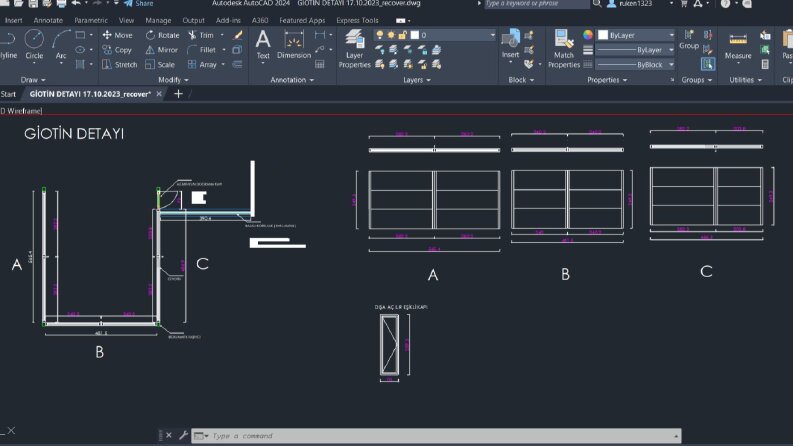Open the current layer dropdown list
Screen dimensions: 793x446
[492, 35]
